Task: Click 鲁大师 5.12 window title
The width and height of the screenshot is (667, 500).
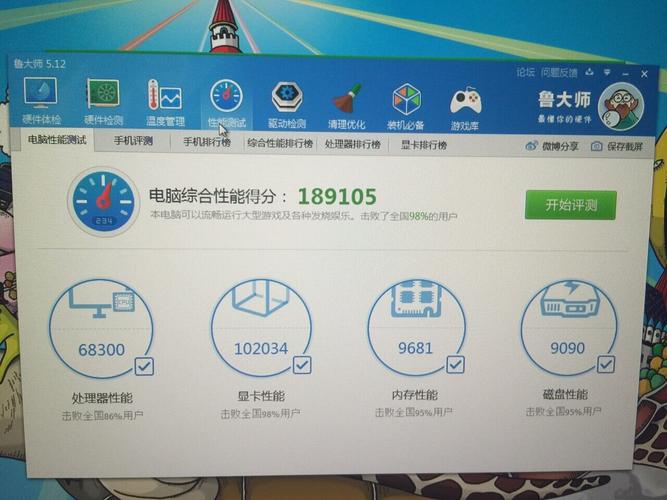Action: [40, 64]
